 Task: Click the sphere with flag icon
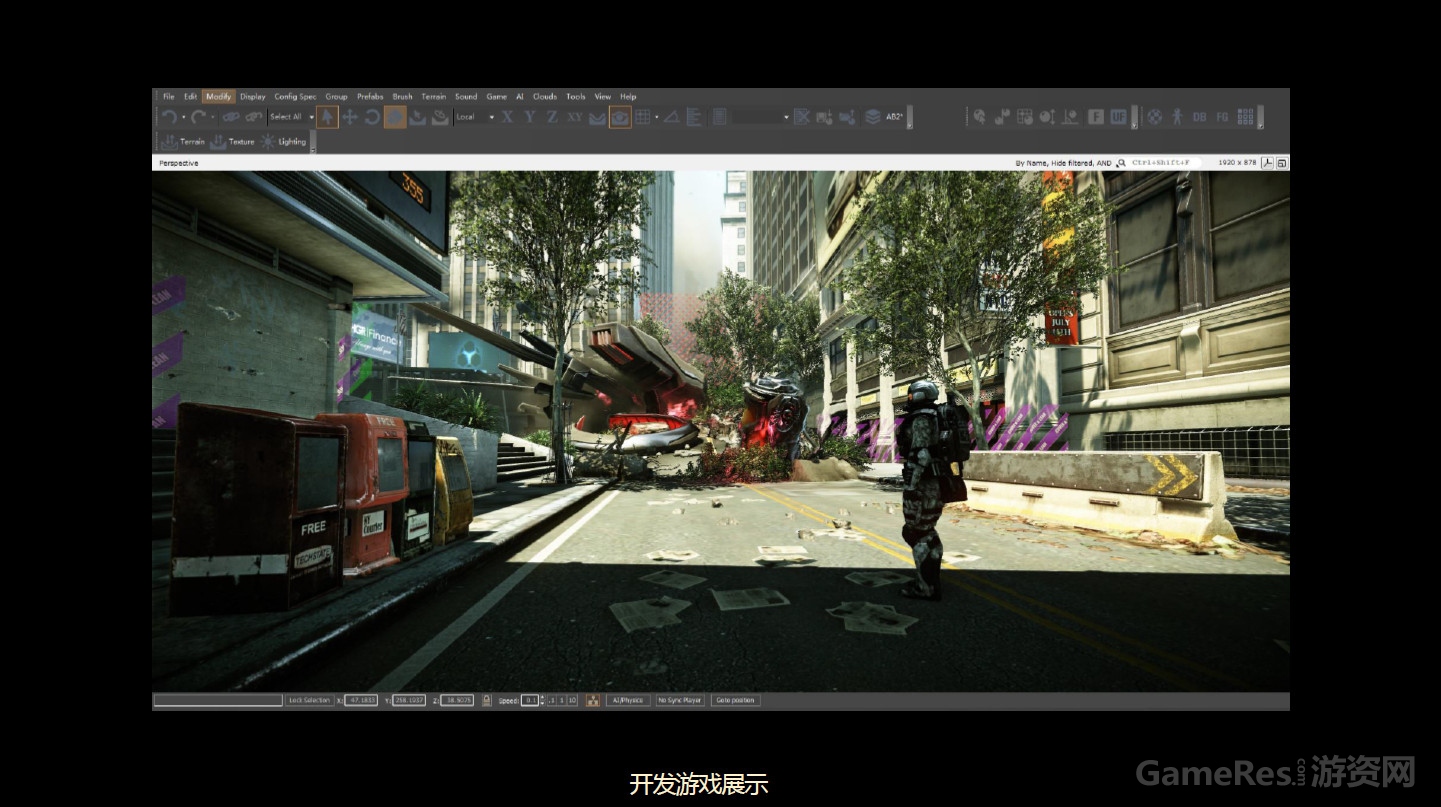pyautogui.click(x=1002, y=117)
